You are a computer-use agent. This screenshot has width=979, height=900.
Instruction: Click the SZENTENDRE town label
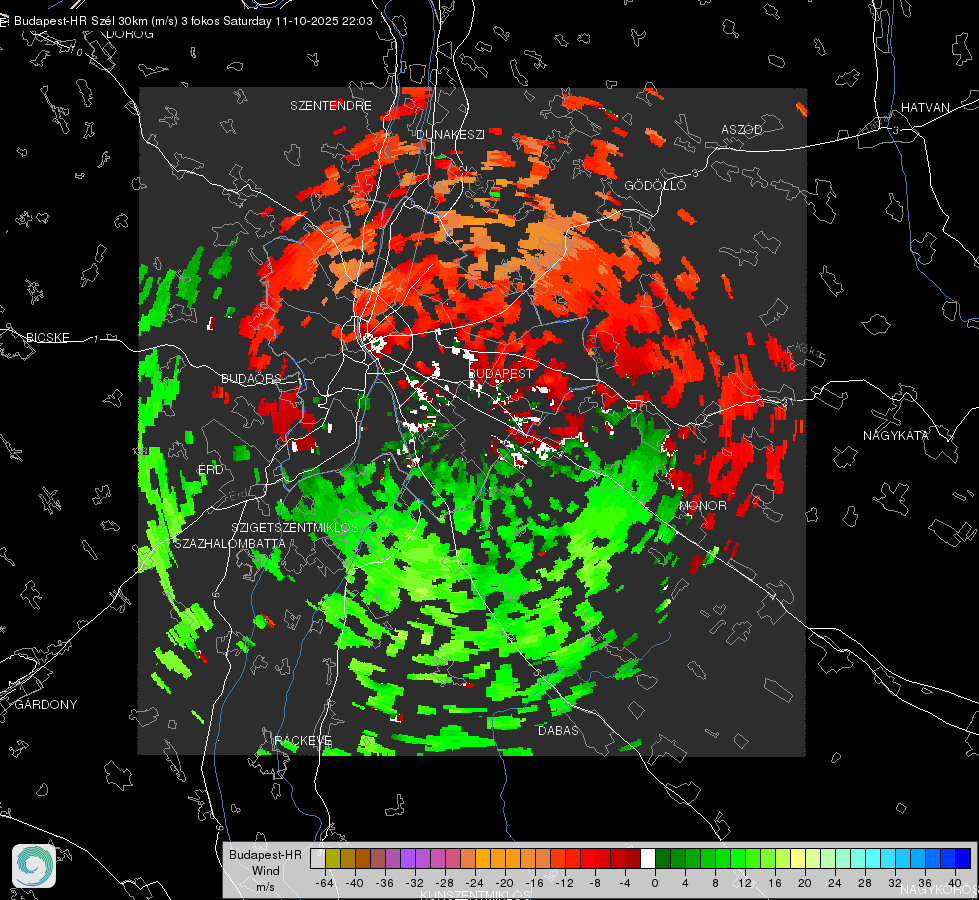(331, 106)
